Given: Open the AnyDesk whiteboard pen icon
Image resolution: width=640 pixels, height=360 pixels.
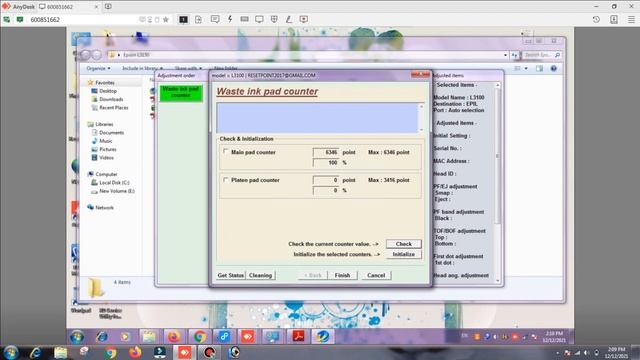Looking at the screenshot, I should coord(289,19).
